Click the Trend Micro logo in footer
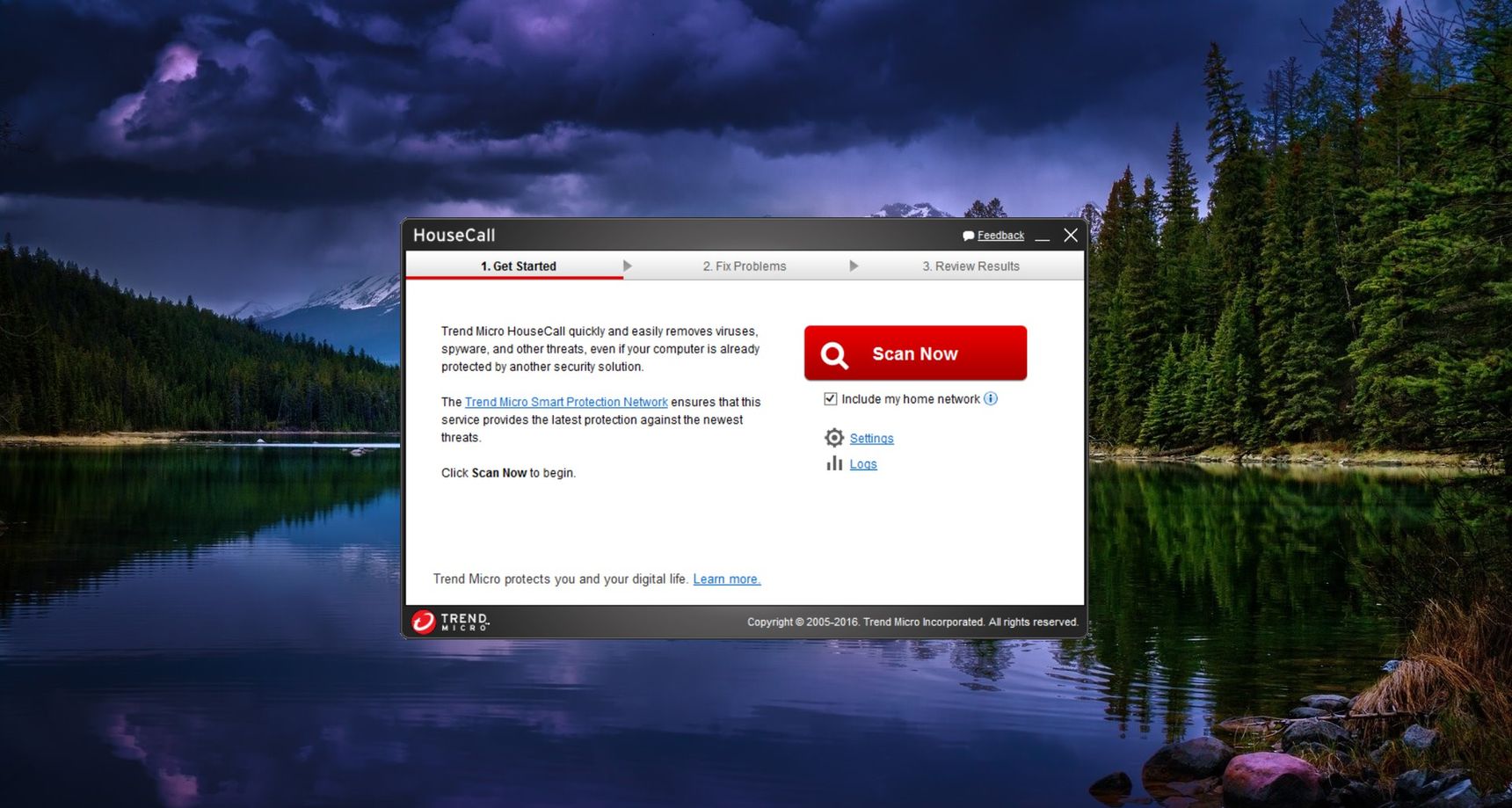Viewport: 1512px width, 808px height. point(451,622)
